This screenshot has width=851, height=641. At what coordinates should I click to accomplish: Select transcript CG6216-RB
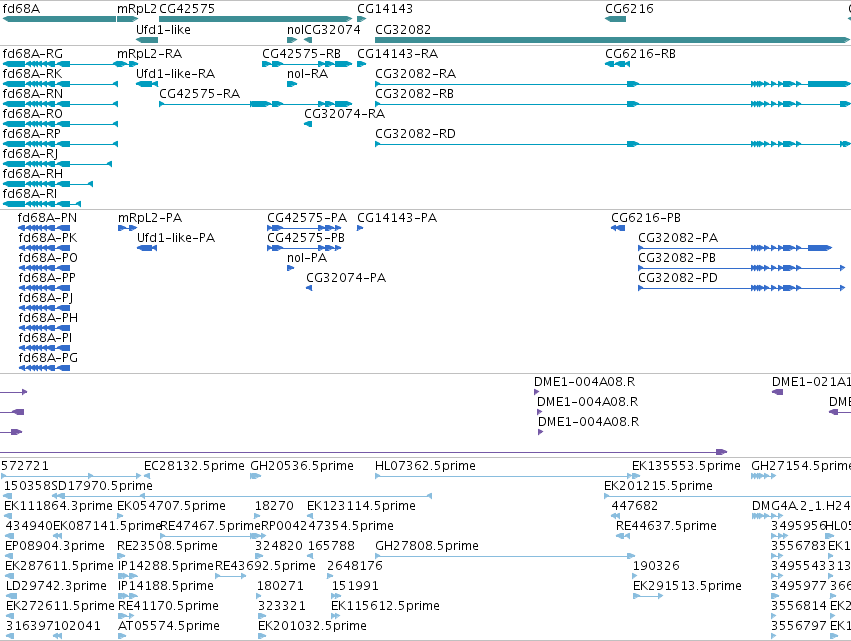[x=640, y=54]
